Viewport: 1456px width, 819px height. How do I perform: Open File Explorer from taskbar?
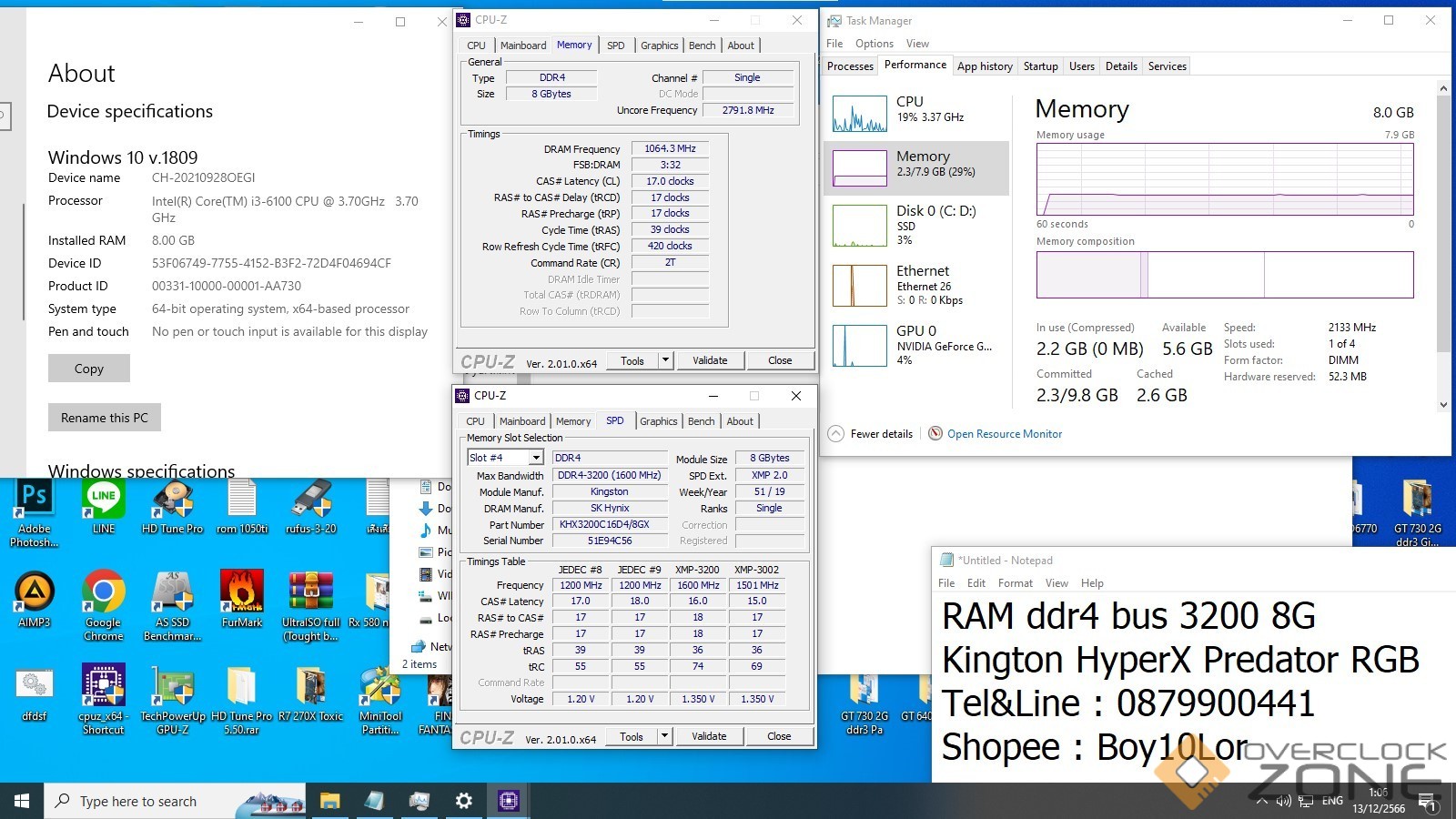[329, 801]
